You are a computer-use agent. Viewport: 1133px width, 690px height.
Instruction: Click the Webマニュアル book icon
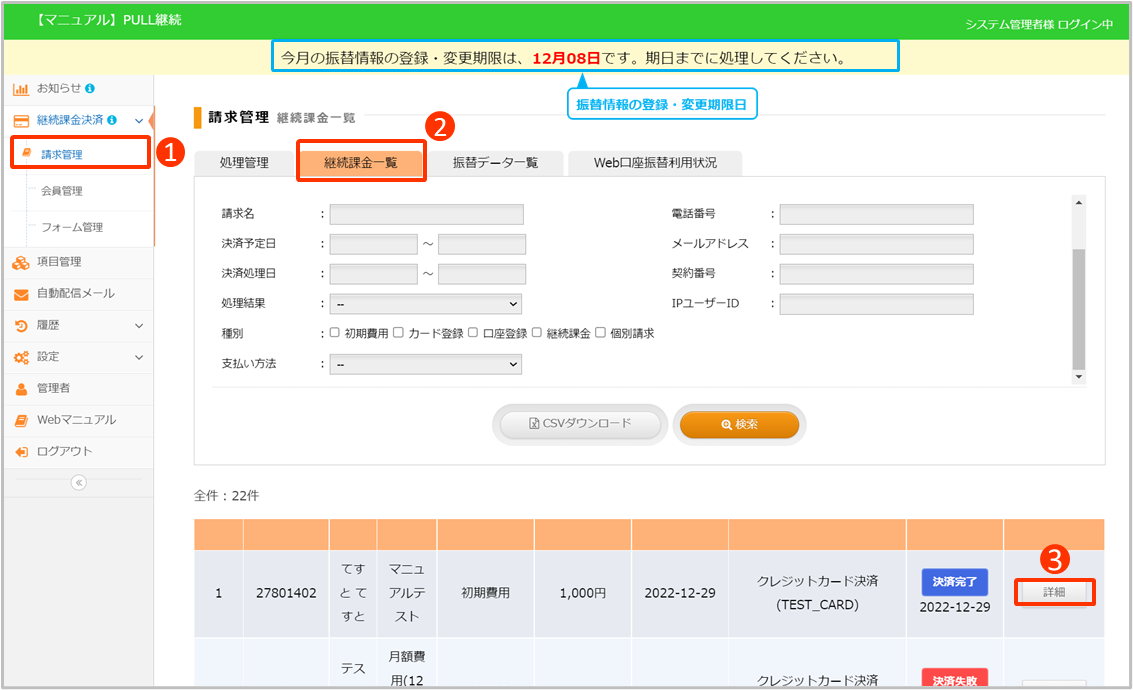[20, 420]
